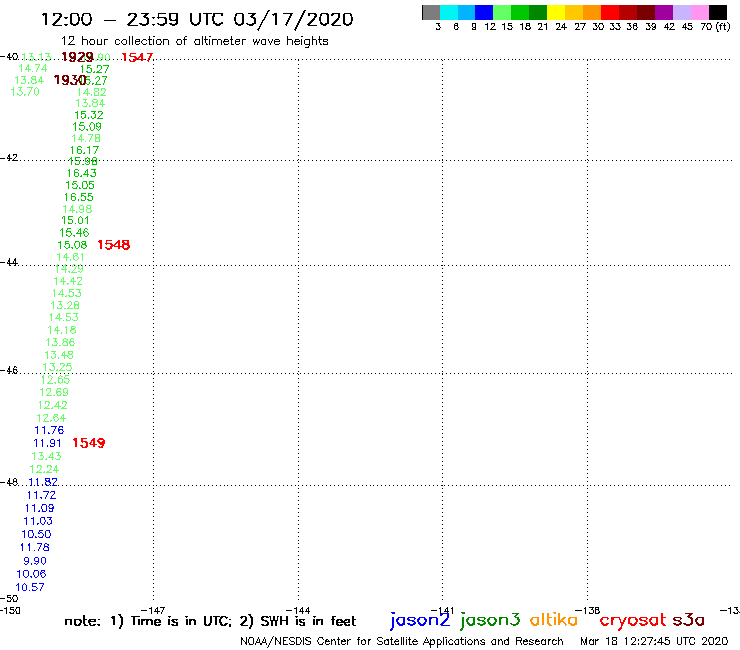
Task: Click the 15.32 wave height reading
Action: click(89, 115)
